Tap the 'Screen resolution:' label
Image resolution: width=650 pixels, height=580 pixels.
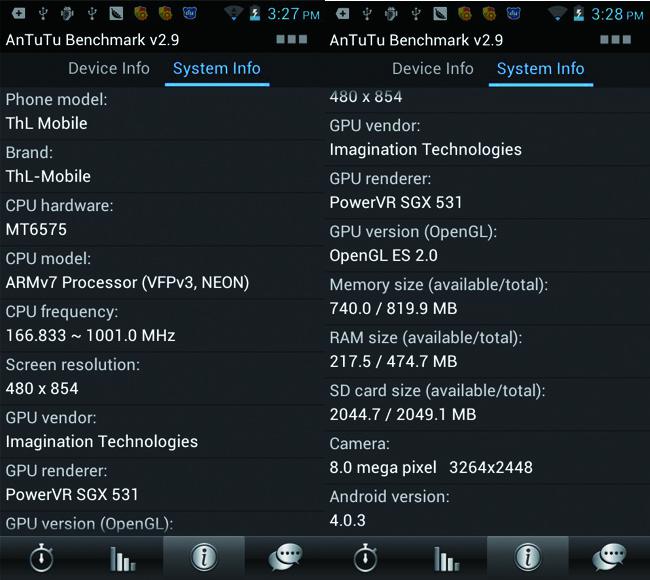tap(73, 365)
